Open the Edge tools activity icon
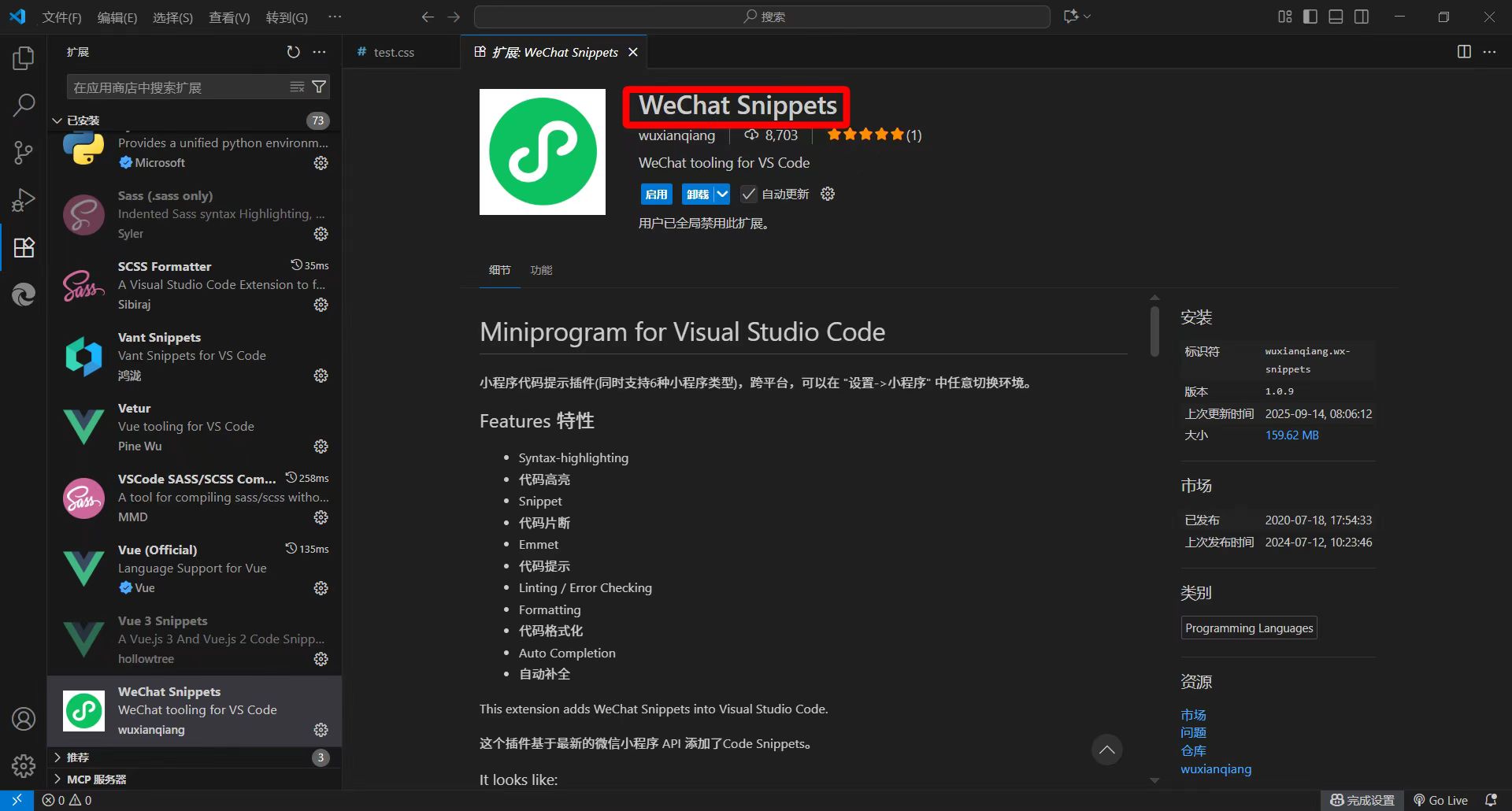Image resolution: width=1512 pixels, height=811 pixels. 24,294
